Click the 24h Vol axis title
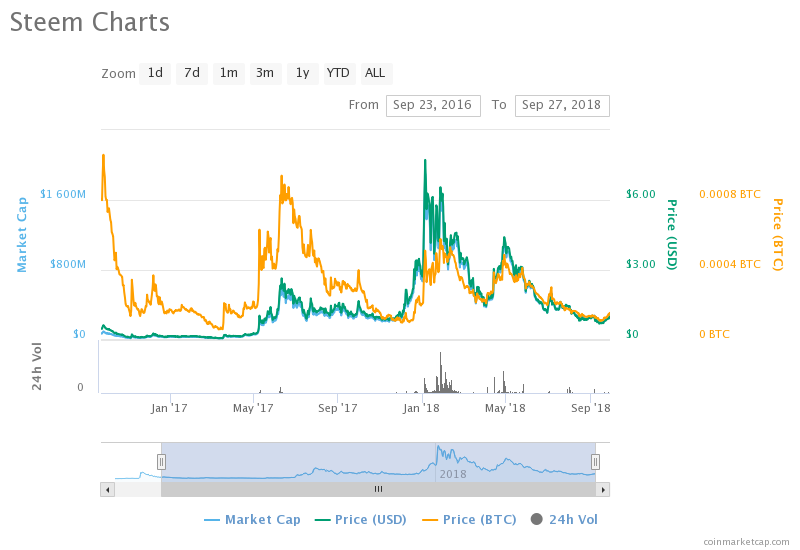The height and width of the screenshot is (550, 800). click(x=37, y=367)
